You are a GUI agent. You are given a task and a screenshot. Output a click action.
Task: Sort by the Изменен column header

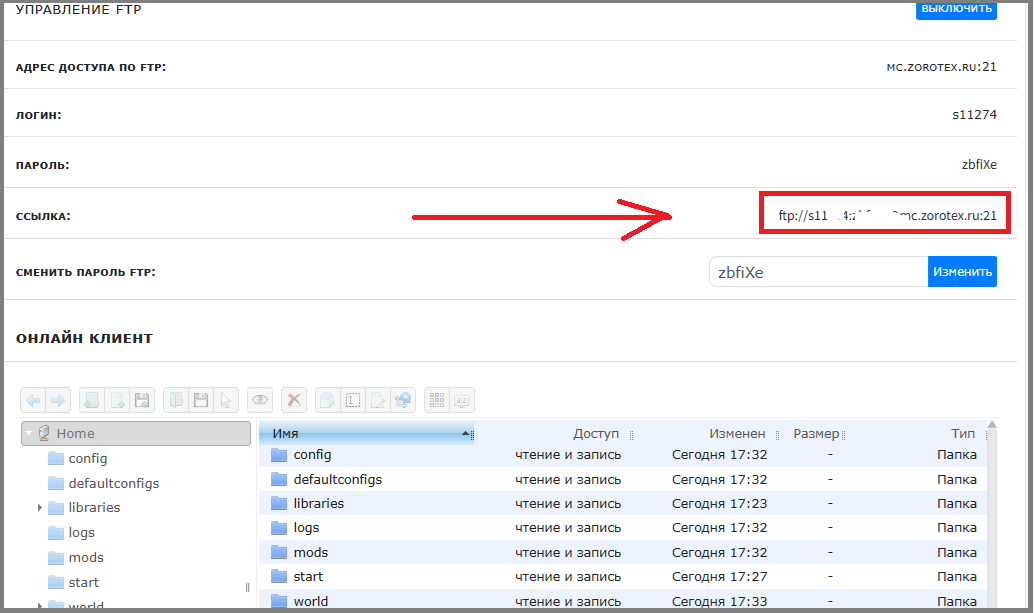click(737, 433)
